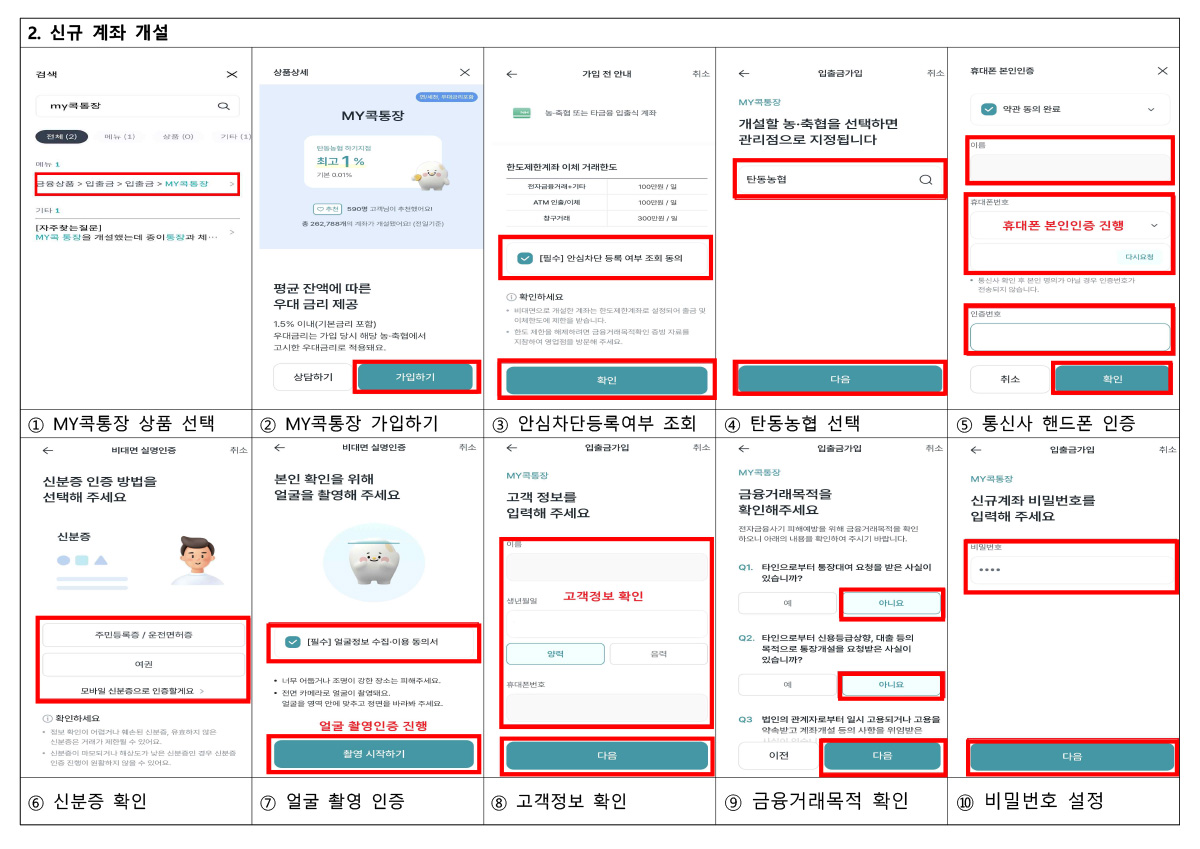Image resolution: width=1200 pixels, height=849 pixels.
Task: Expand the 약관 동의 완료 chevron
Action: click(1150, 108)
